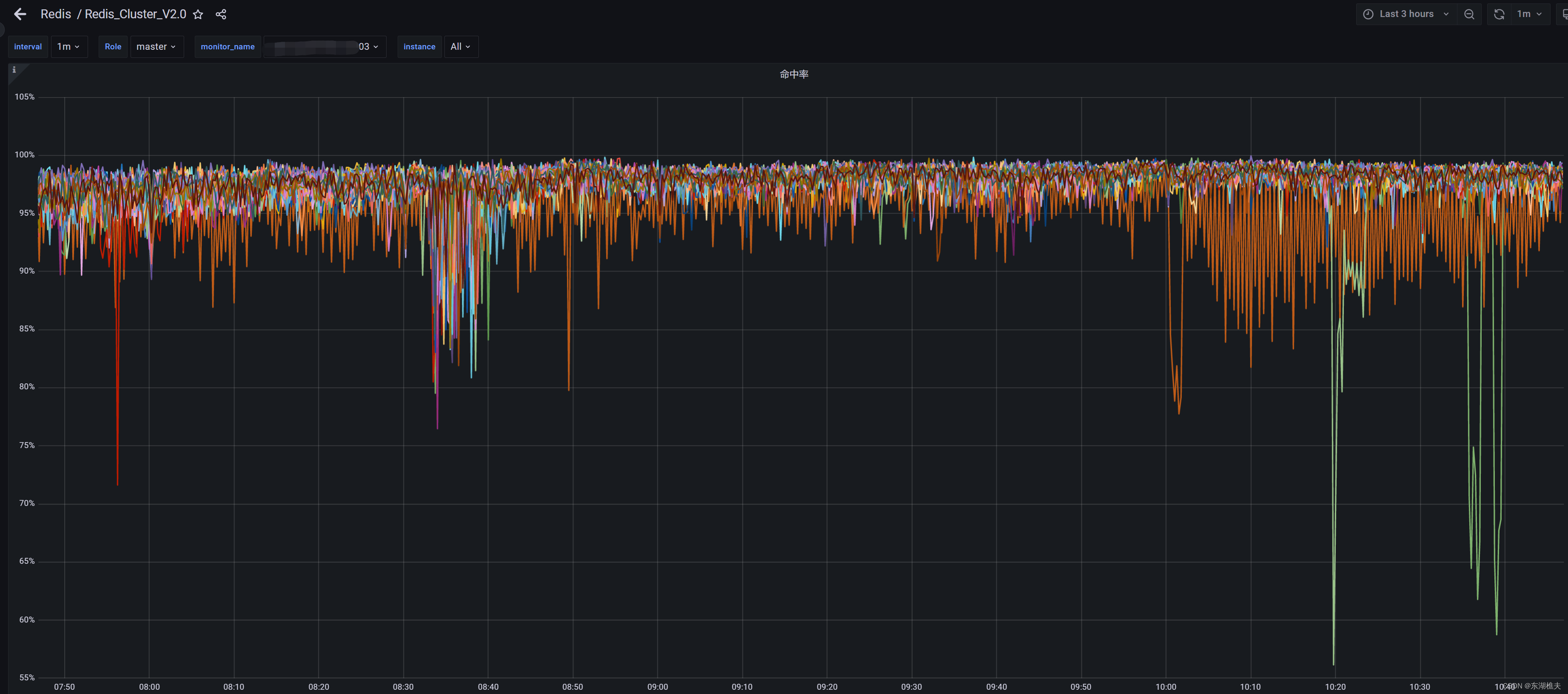
Task: Click the refresh dashboard icon
Action: pos(1499,14)
